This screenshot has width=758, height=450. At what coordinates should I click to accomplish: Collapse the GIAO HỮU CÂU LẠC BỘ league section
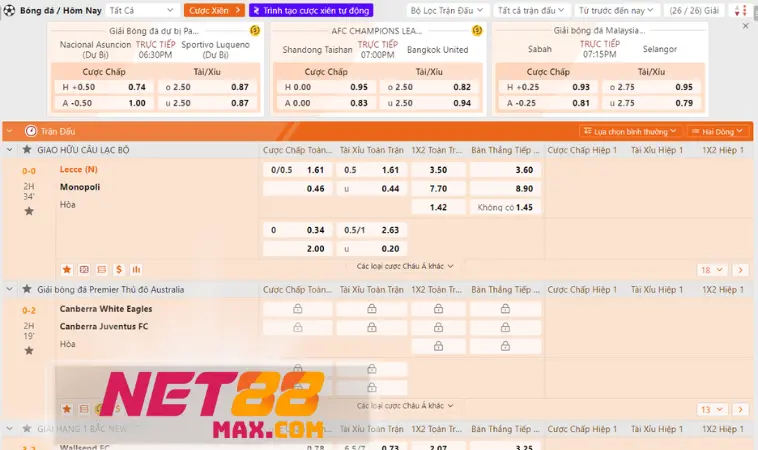(x=10, y=150)
